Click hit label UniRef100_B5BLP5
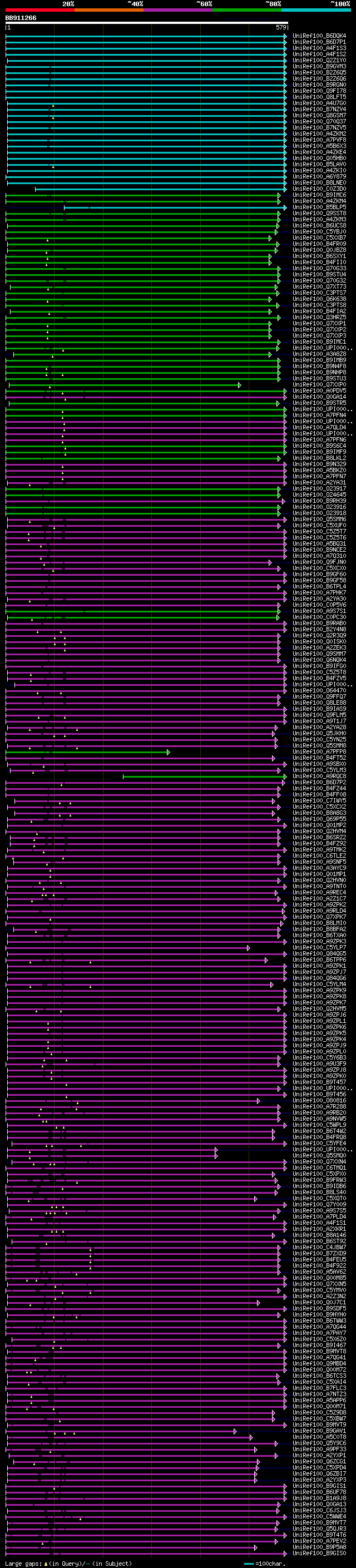This screenshot has height=1568, width=356. click(319, 207)
